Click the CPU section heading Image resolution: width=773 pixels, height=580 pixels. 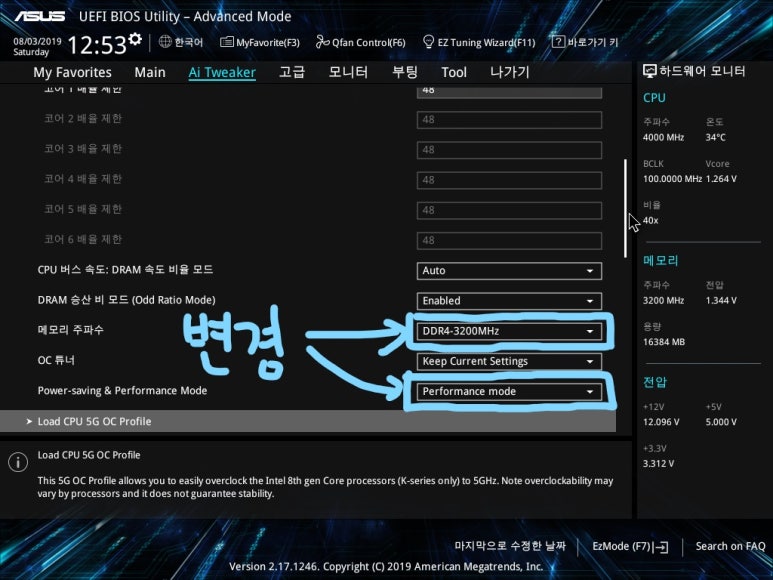[654, 98]
